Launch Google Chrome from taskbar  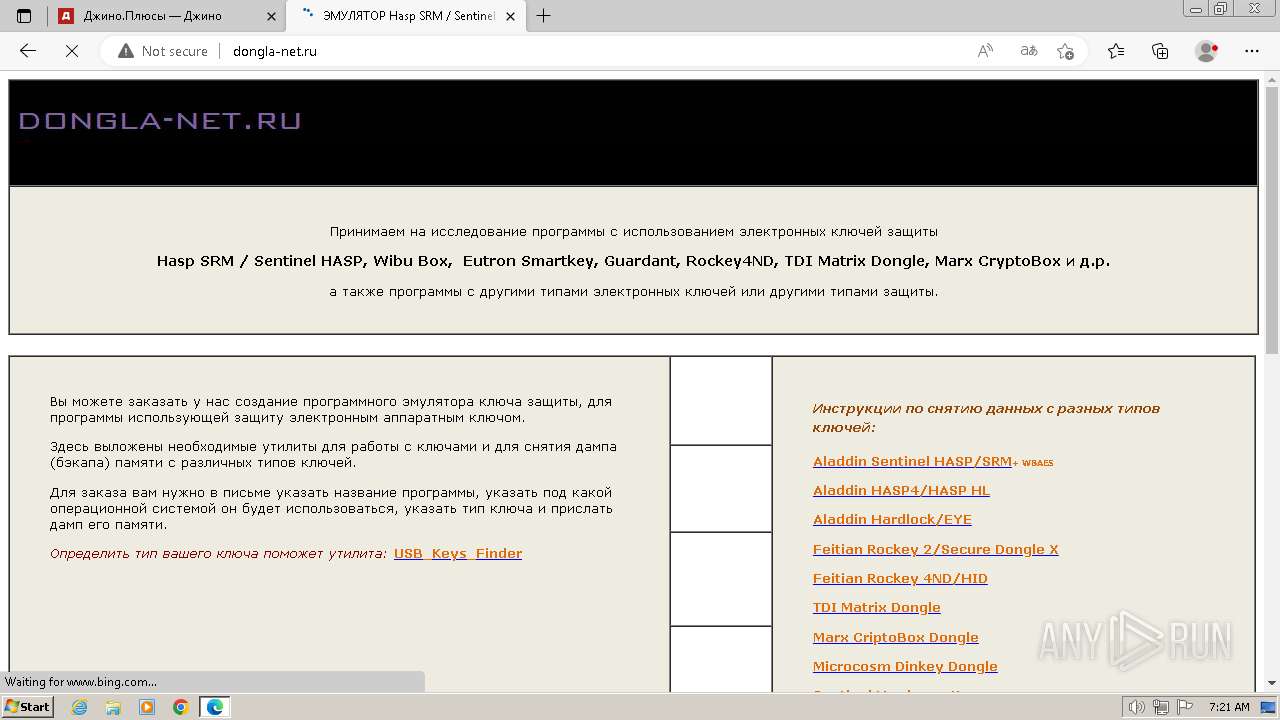pyautogui.click(x=181, y=707)
